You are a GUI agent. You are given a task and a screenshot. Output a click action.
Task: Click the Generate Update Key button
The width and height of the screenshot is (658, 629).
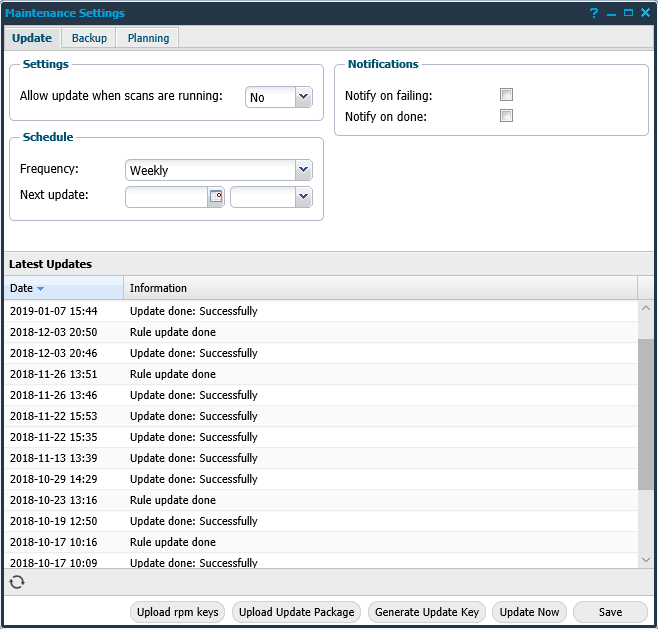(x=427, y=612)
